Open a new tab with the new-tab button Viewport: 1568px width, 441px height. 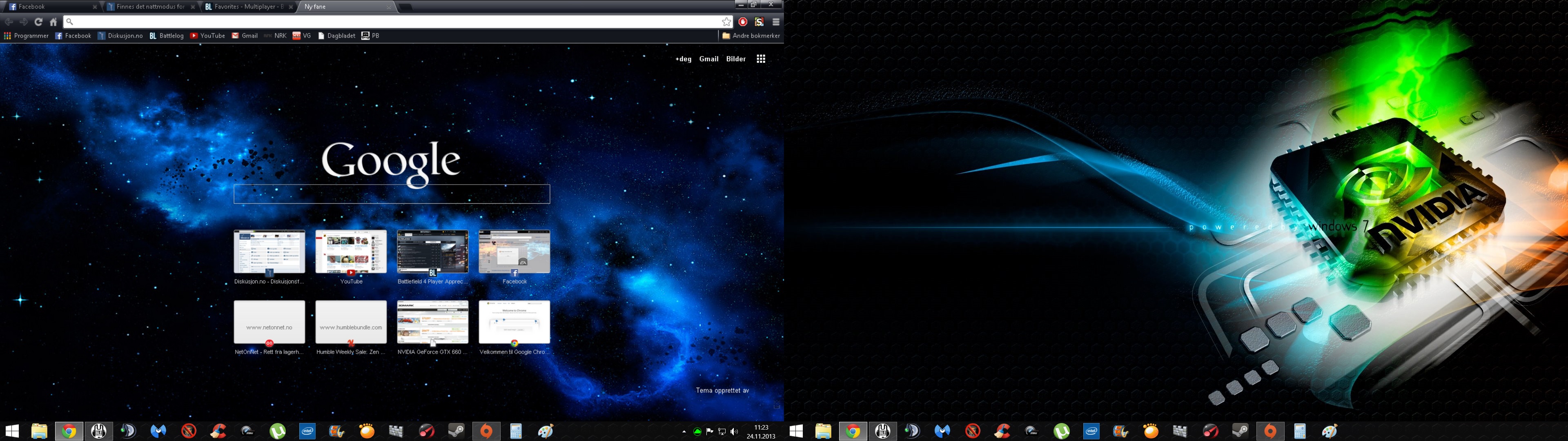click(x=405, y=7)
